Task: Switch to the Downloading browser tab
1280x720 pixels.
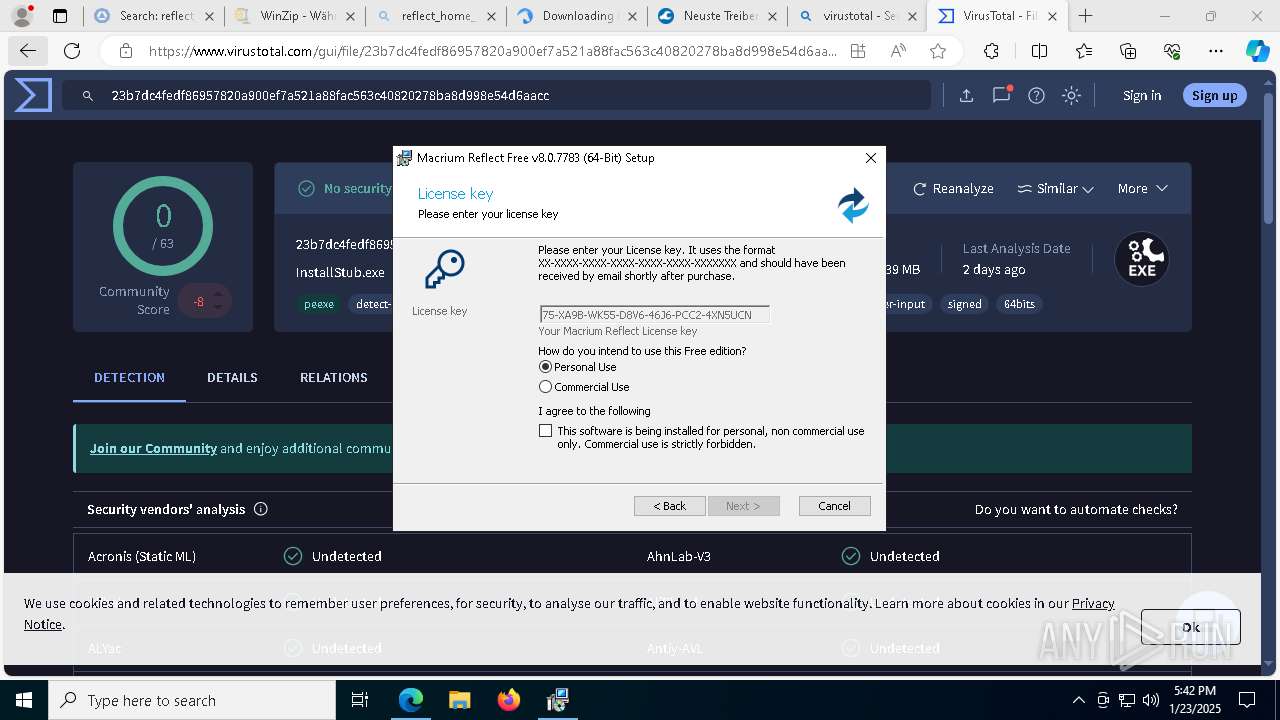Action: [575, 16]
